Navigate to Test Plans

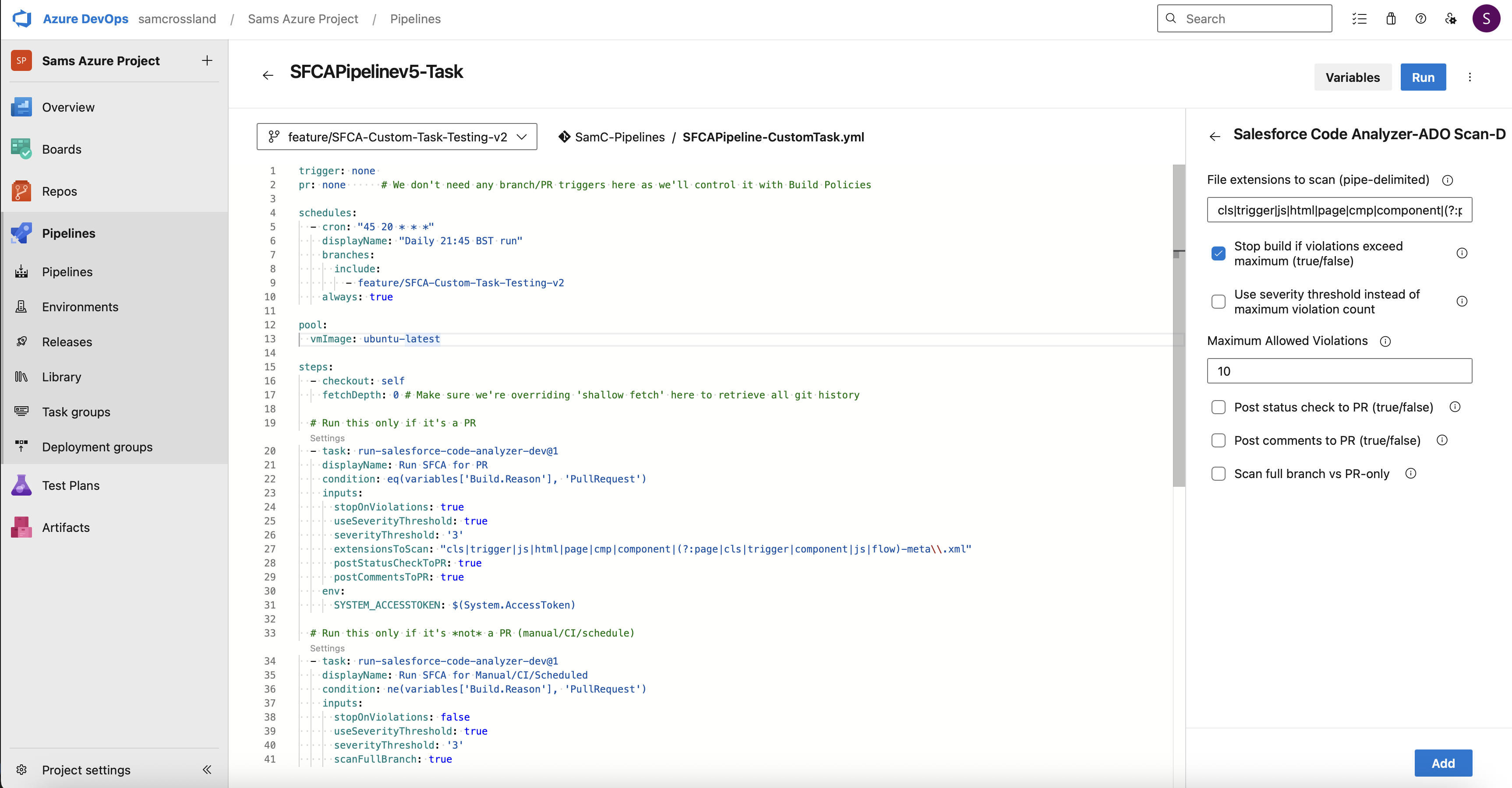click(x=71, y=485)
